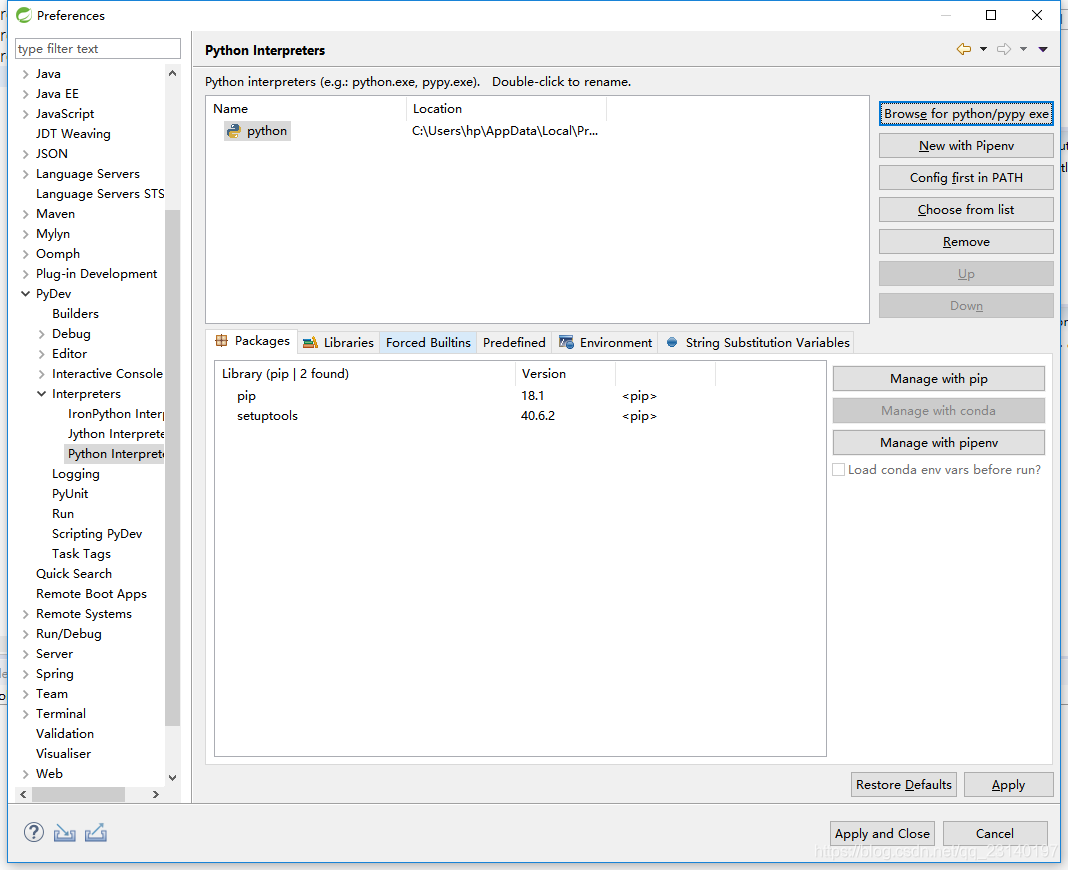1068x870 pixels.
Task: Toggle Load conda env vars checkbox
Action: tap(838, 469)
